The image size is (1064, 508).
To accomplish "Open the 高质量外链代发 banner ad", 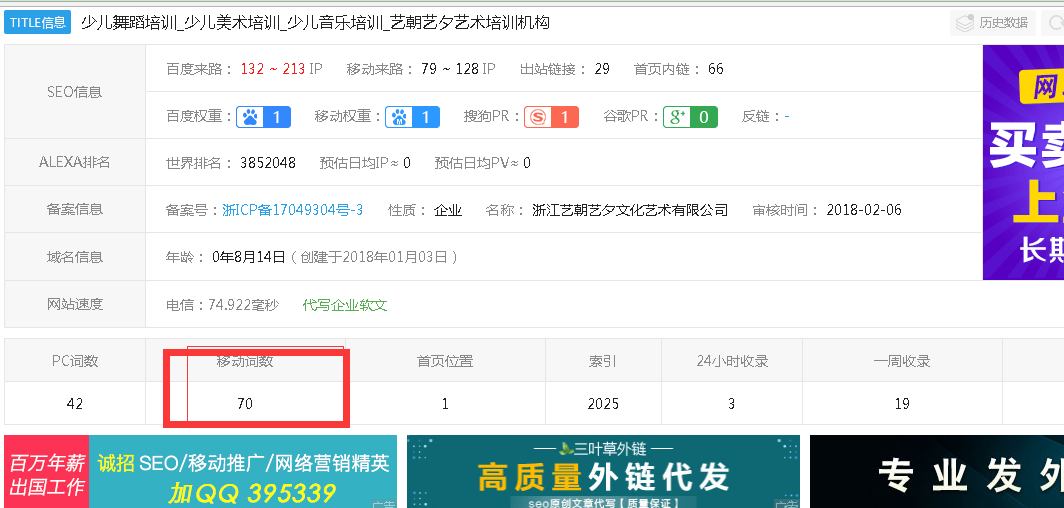I will pos(603,472).
